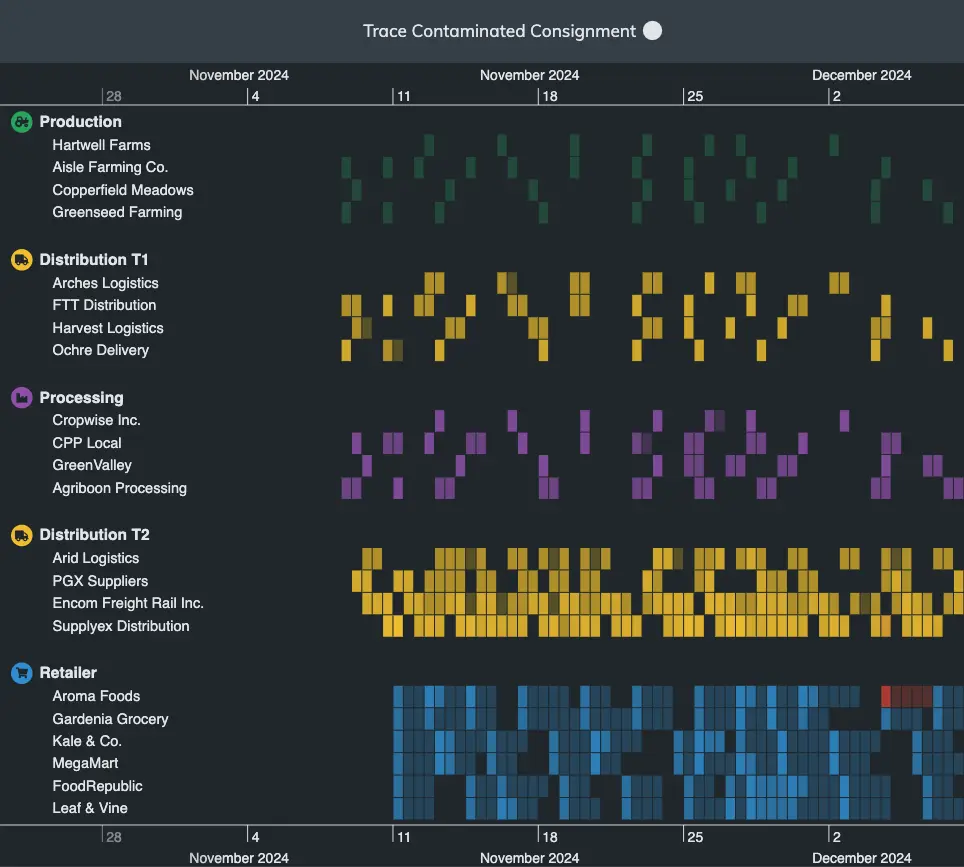
Task: Select the Hartwell Farms row label
Action: [101, 145]
